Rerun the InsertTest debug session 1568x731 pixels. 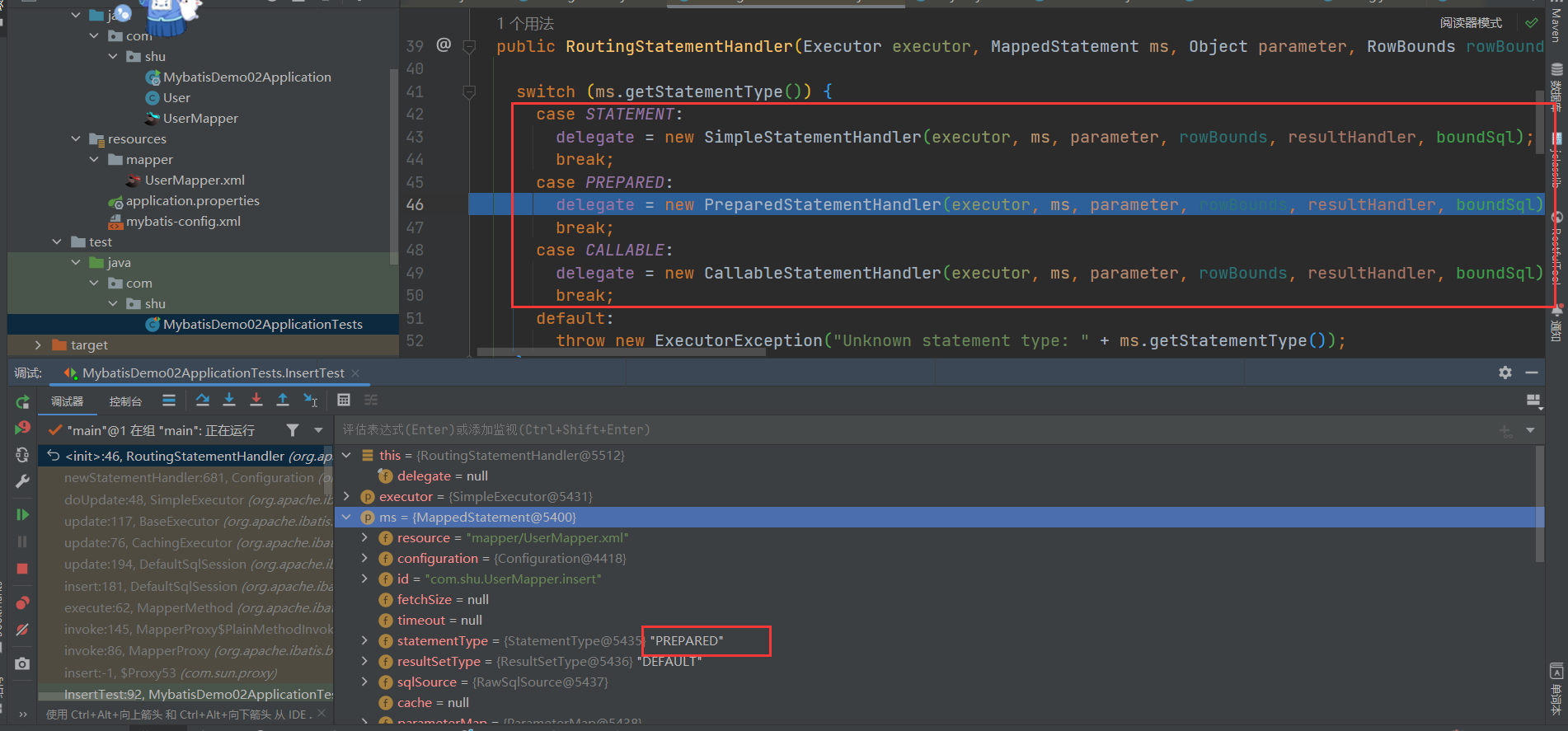(x=22, y=402)
